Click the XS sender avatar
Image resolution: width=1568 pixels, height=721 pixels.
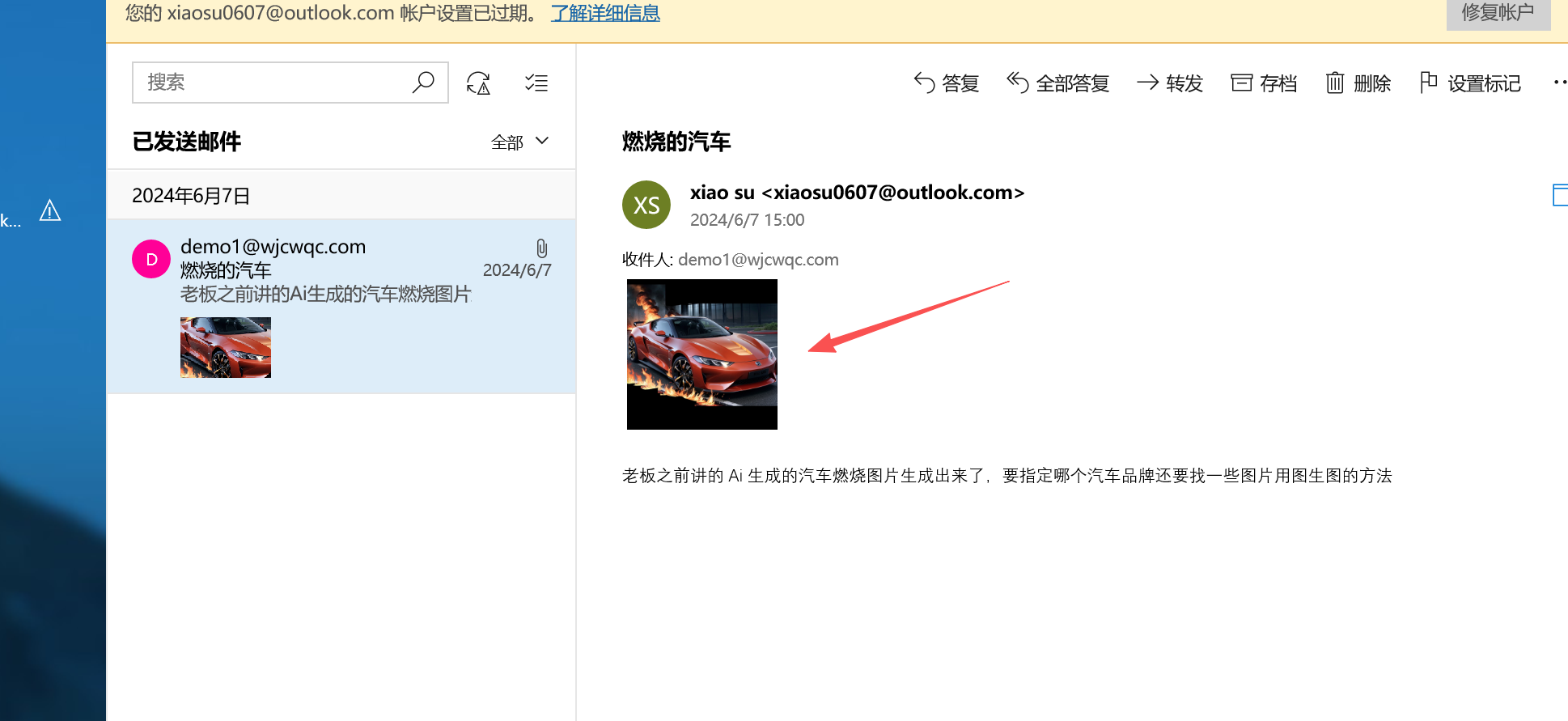646,205
